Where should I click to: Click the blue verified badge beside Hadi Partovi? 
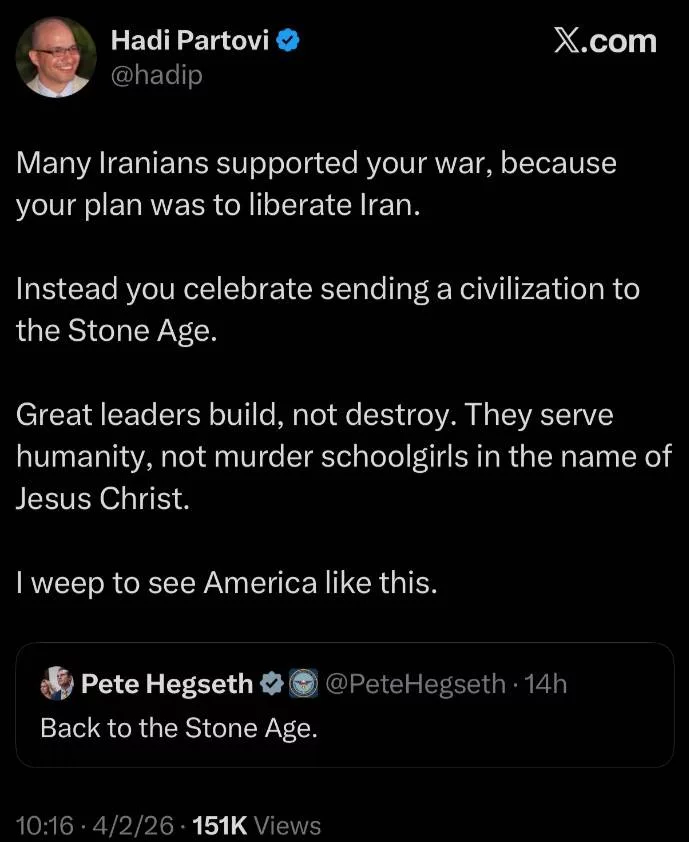pyautogui.click(x=289, y=41)
